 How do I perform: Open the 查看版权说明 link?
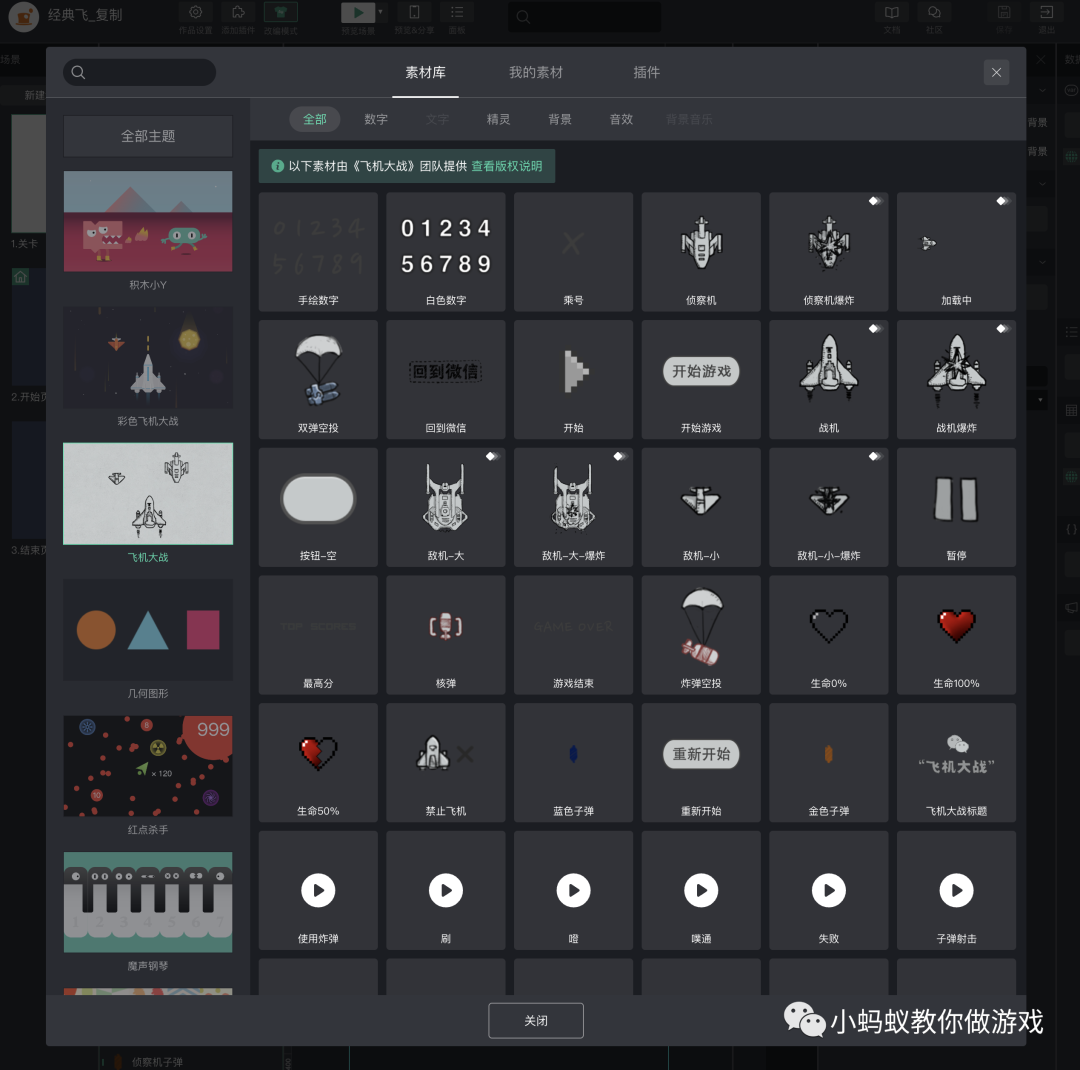(x=506, y=166)
